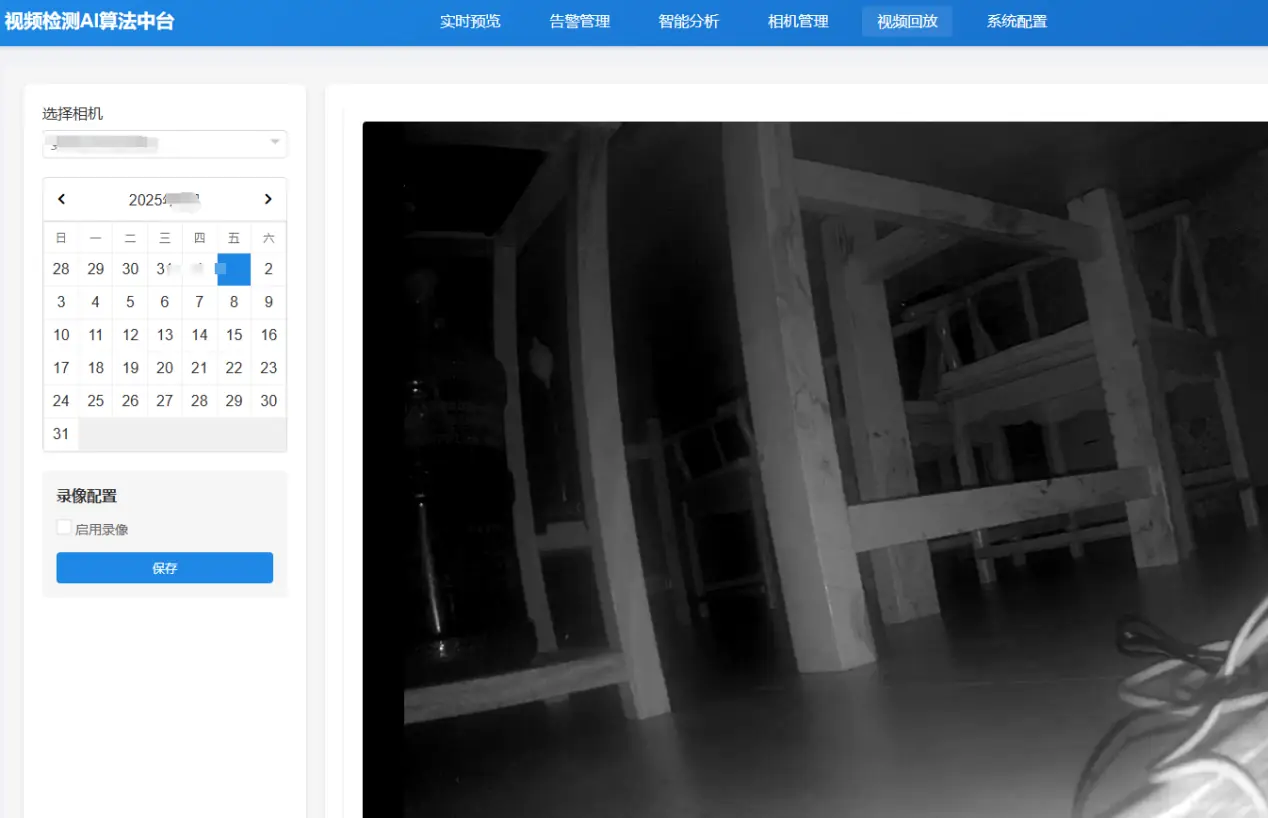Enable the 启用录像 checkbox

(x=64, y=527)
